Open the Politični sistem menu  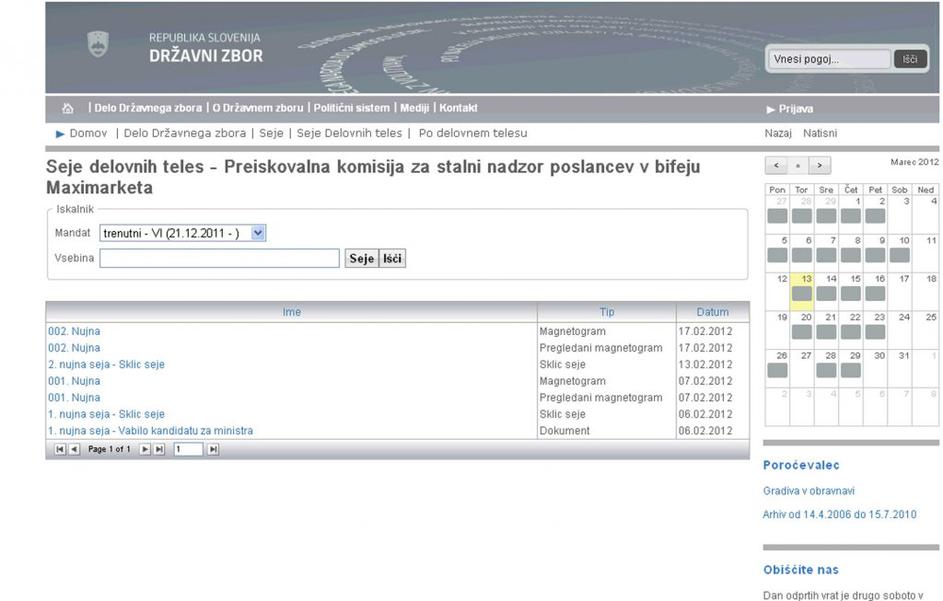click(x=350, y=108)
